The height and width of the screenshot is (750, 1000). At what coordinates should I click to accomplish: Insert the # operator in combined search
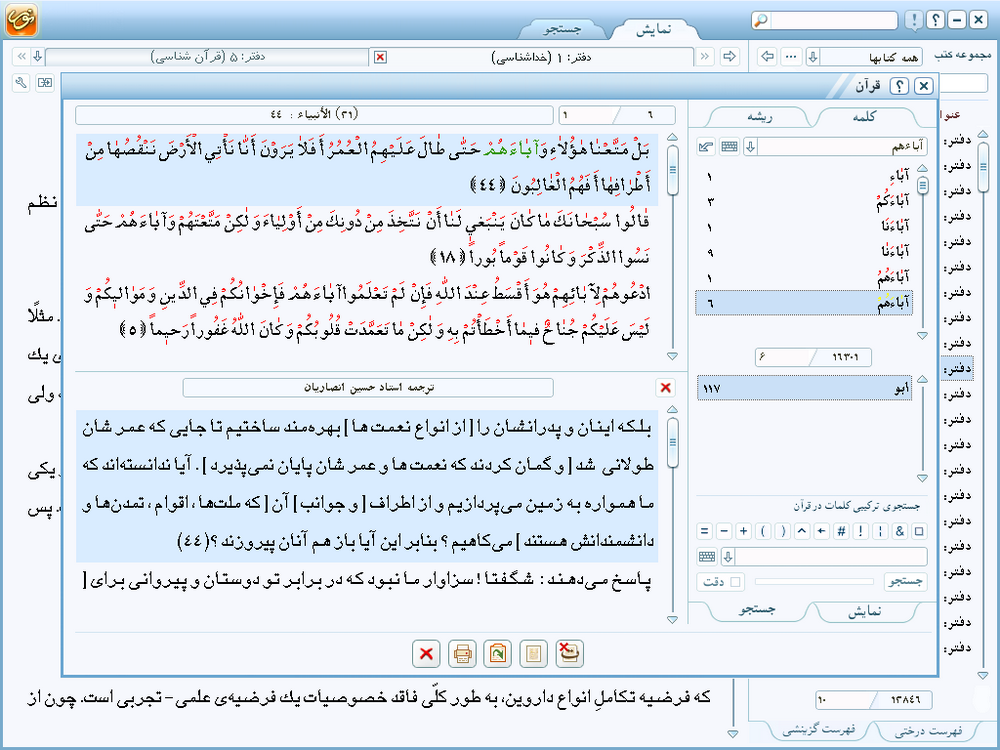click(x=841, y=531)
